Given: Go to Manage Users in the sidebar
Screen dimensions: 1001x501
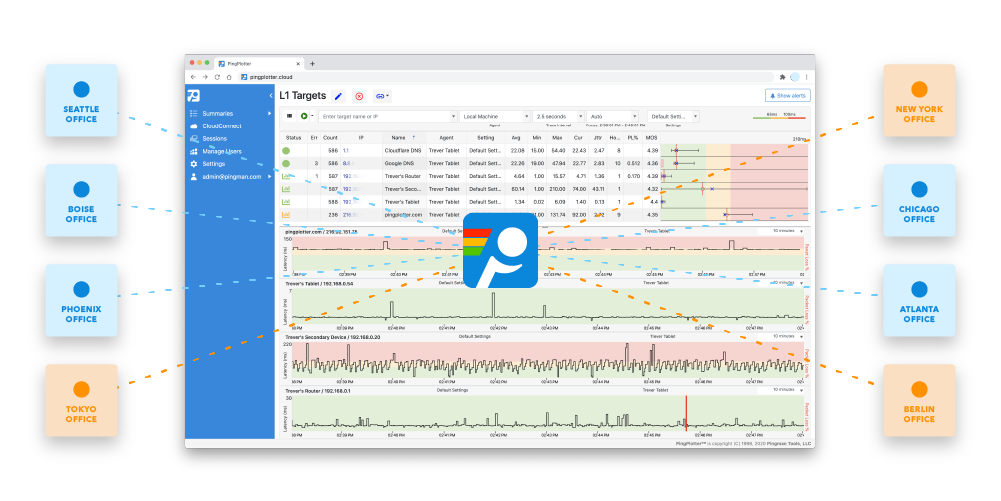Looking at the screenshot, I should pyautogui.click(x=221, y=151).
